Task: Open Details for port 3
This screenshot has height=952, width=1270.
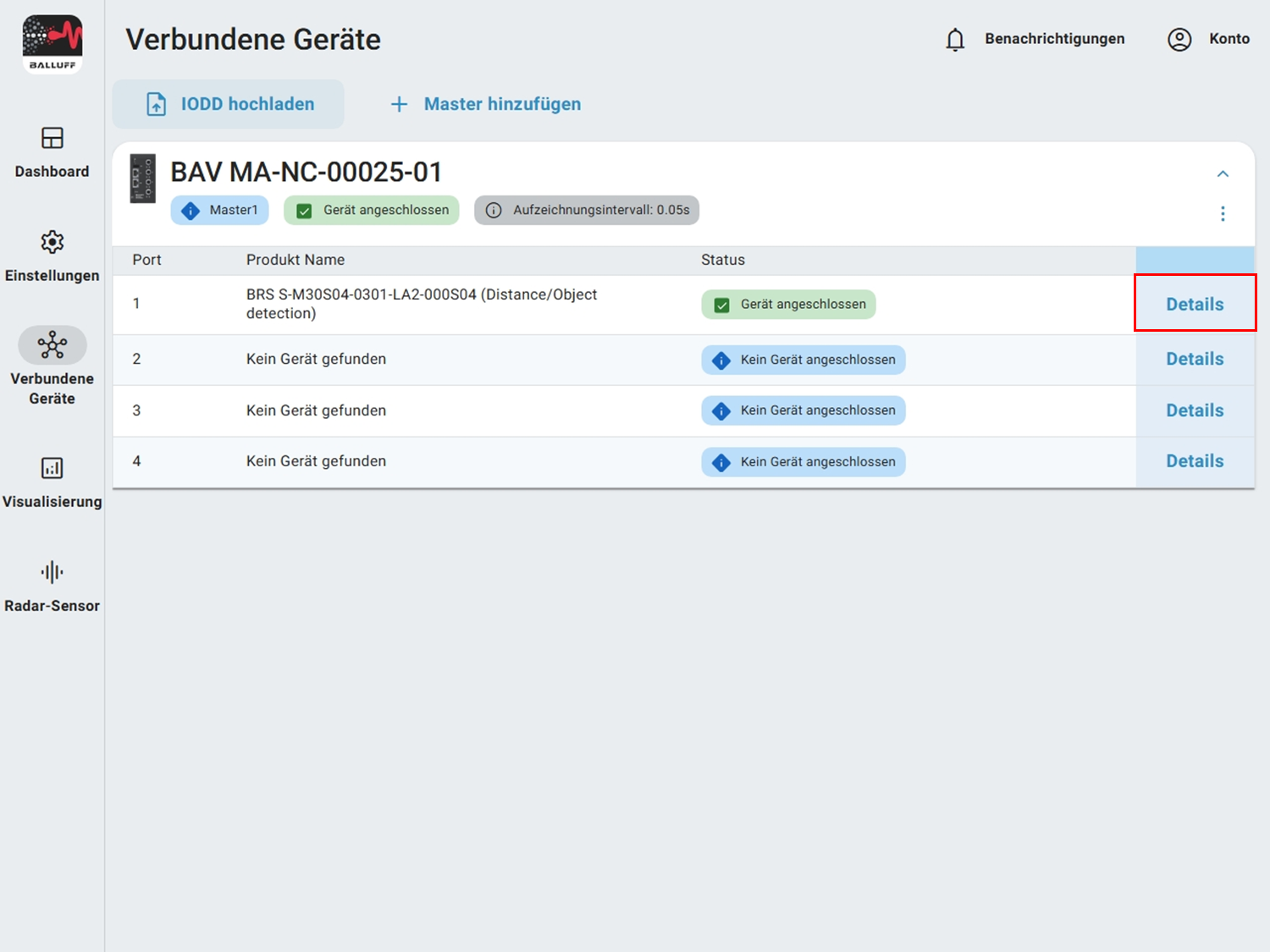Action: (x=1195, y=410)
